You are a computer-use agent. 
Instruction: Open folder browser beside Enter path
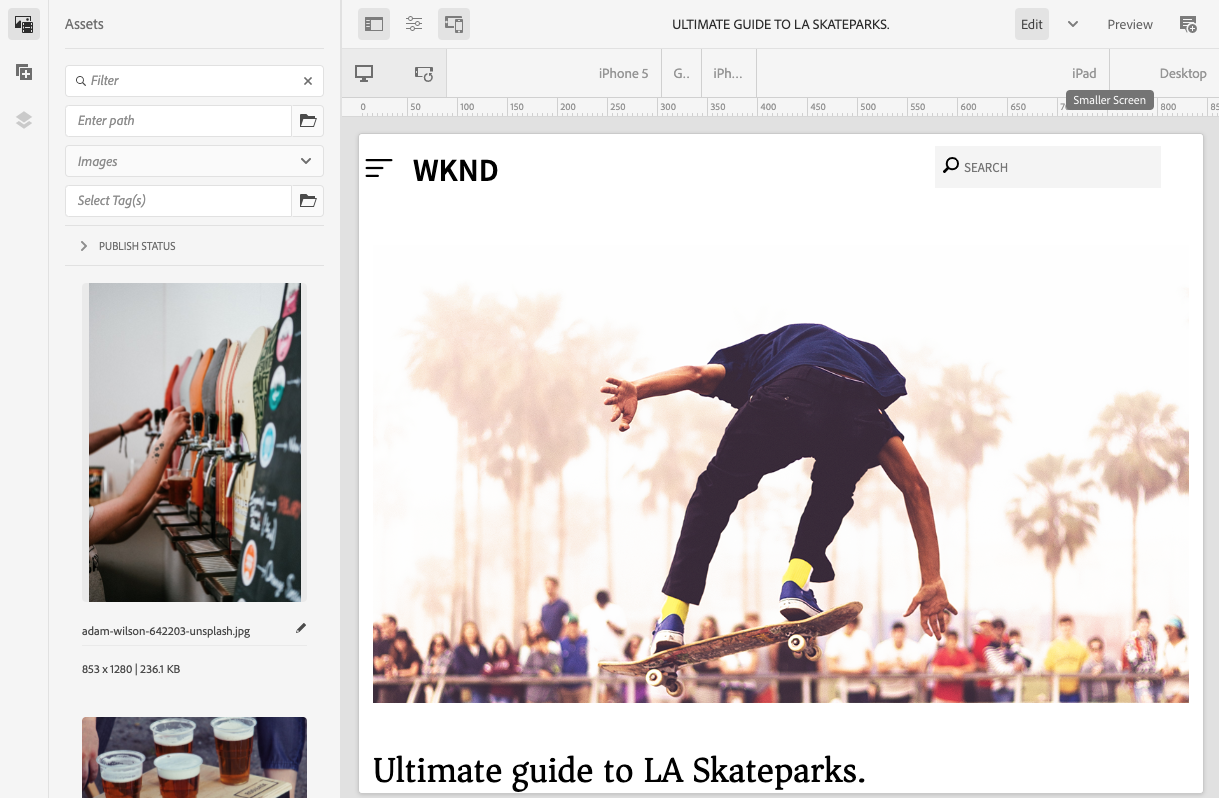click(308, 121)
